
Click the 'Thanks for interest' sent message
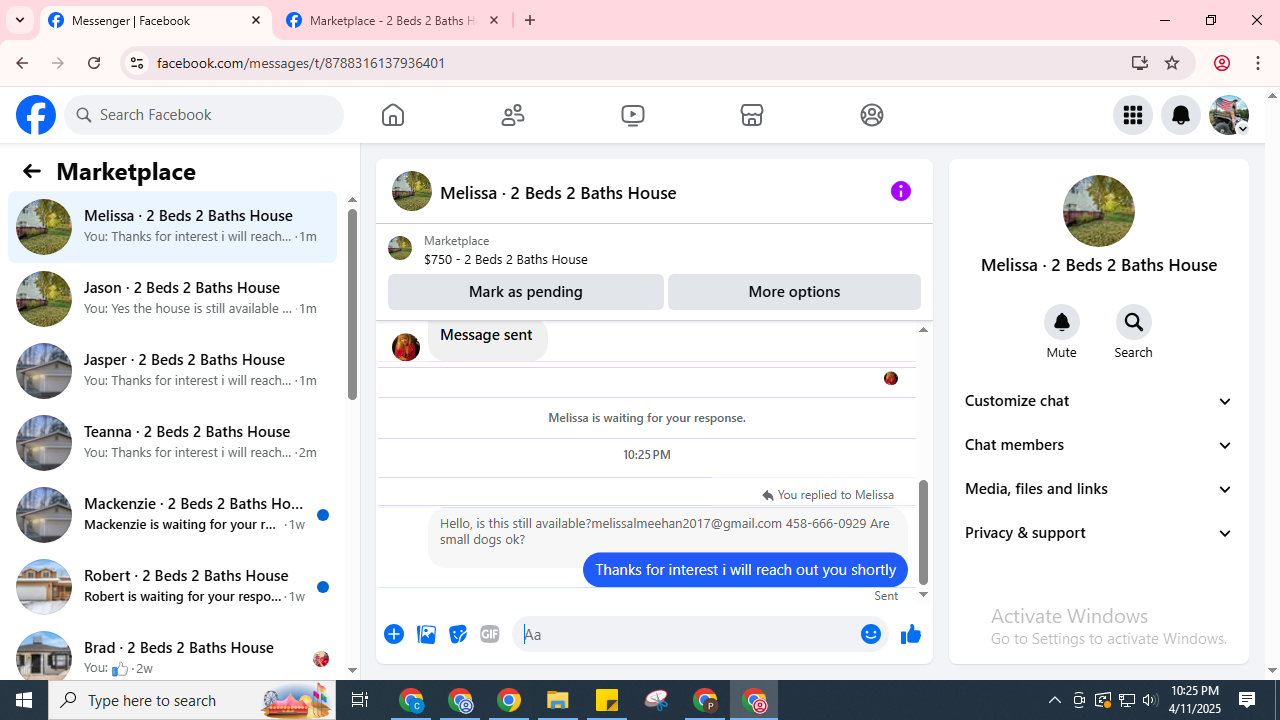click(745, 570)
